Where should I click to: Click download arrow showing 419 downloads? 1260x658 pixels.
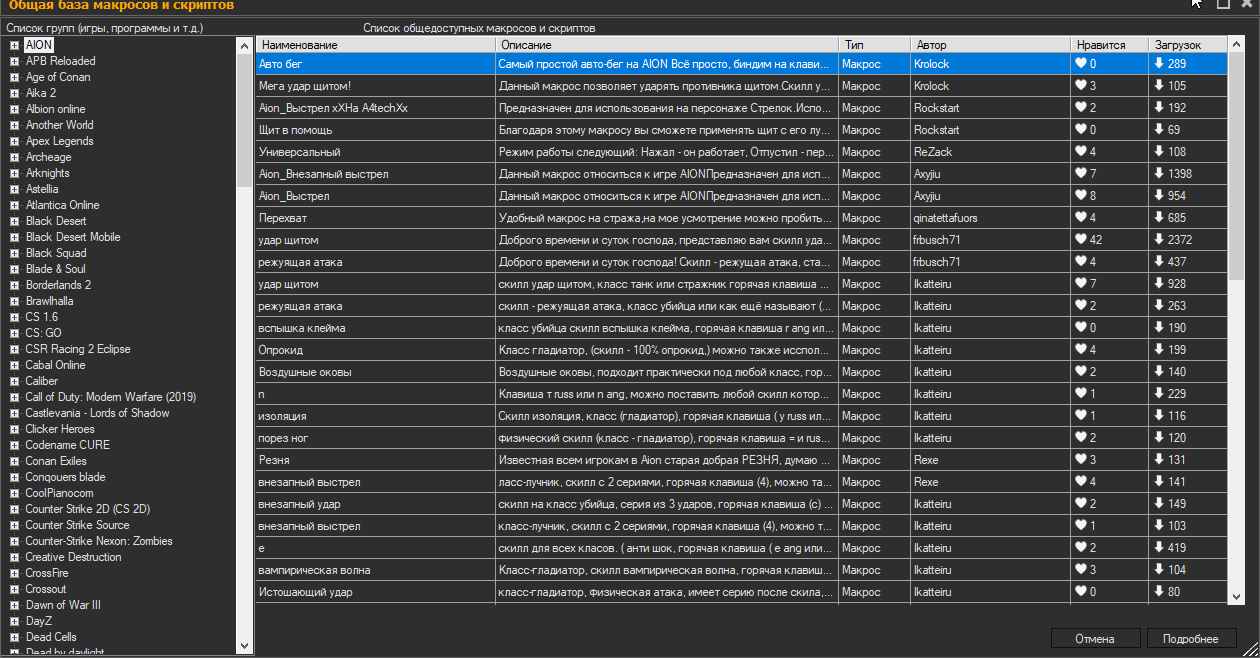click(1158, 548)
